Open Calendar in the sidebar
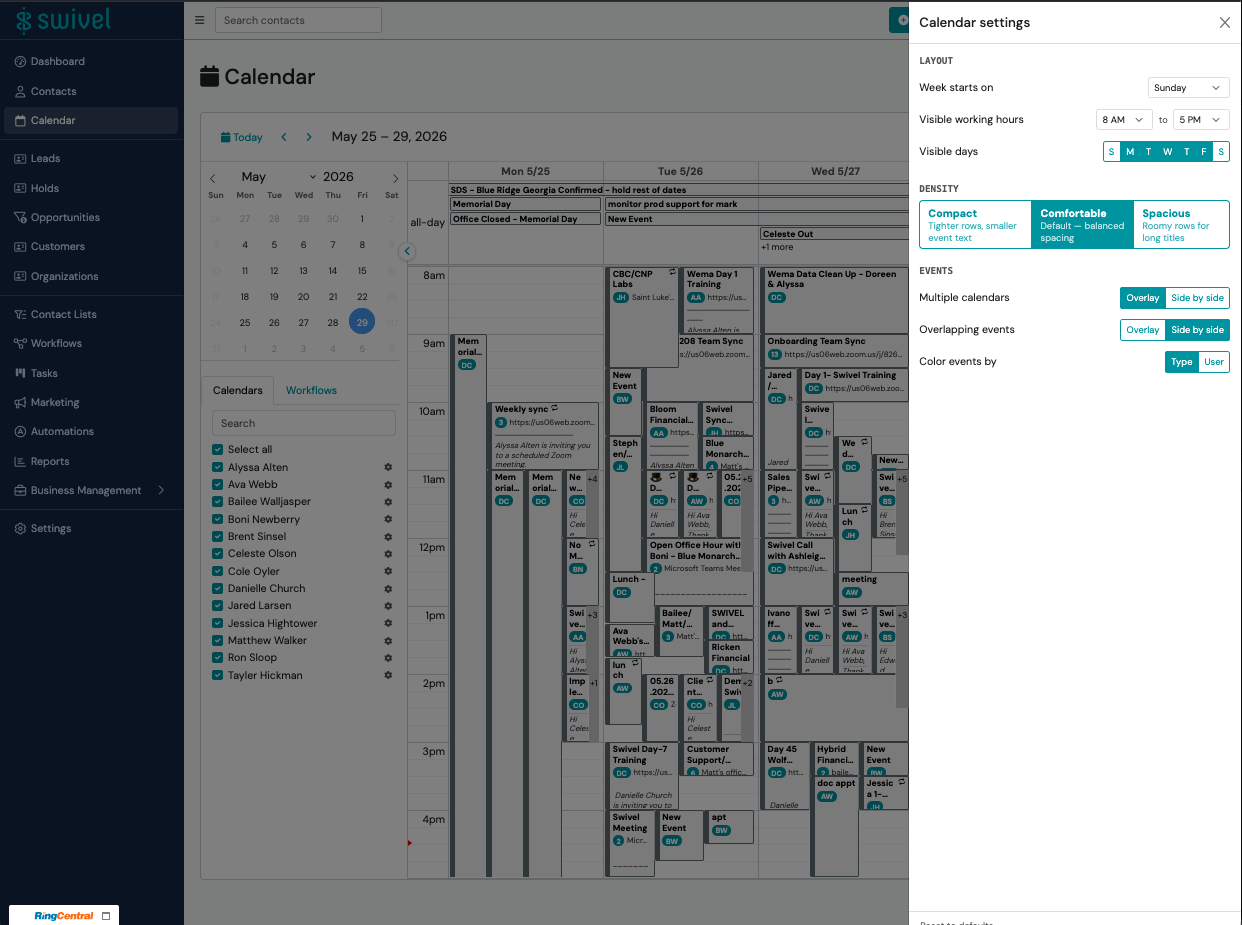The height and width of the screenshot is (925, 1242). 91,120
